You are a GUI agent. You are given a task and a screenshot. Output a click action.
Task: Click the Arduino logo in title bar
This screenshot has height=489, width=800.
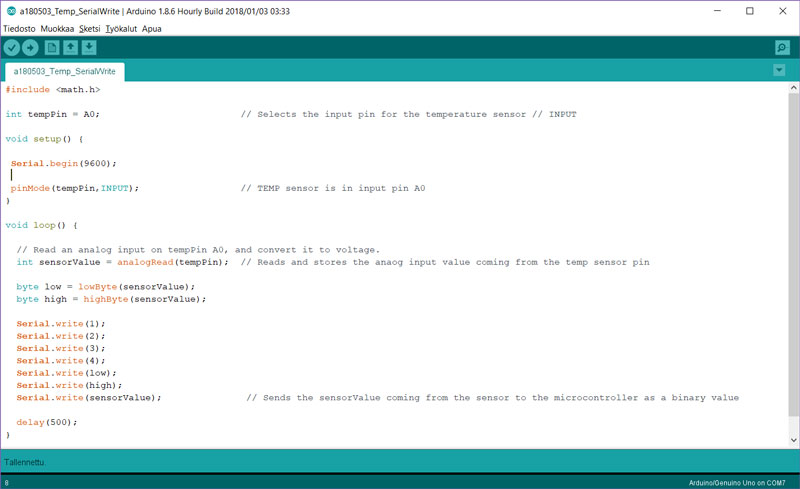11,11
